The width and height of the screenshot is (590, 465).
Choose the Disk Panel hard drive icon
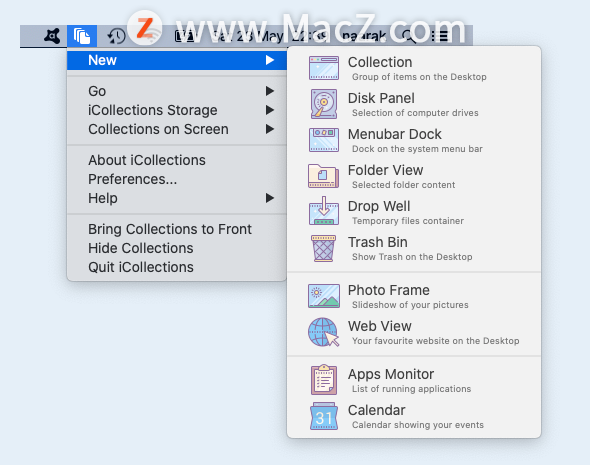(x=324, y=104)
